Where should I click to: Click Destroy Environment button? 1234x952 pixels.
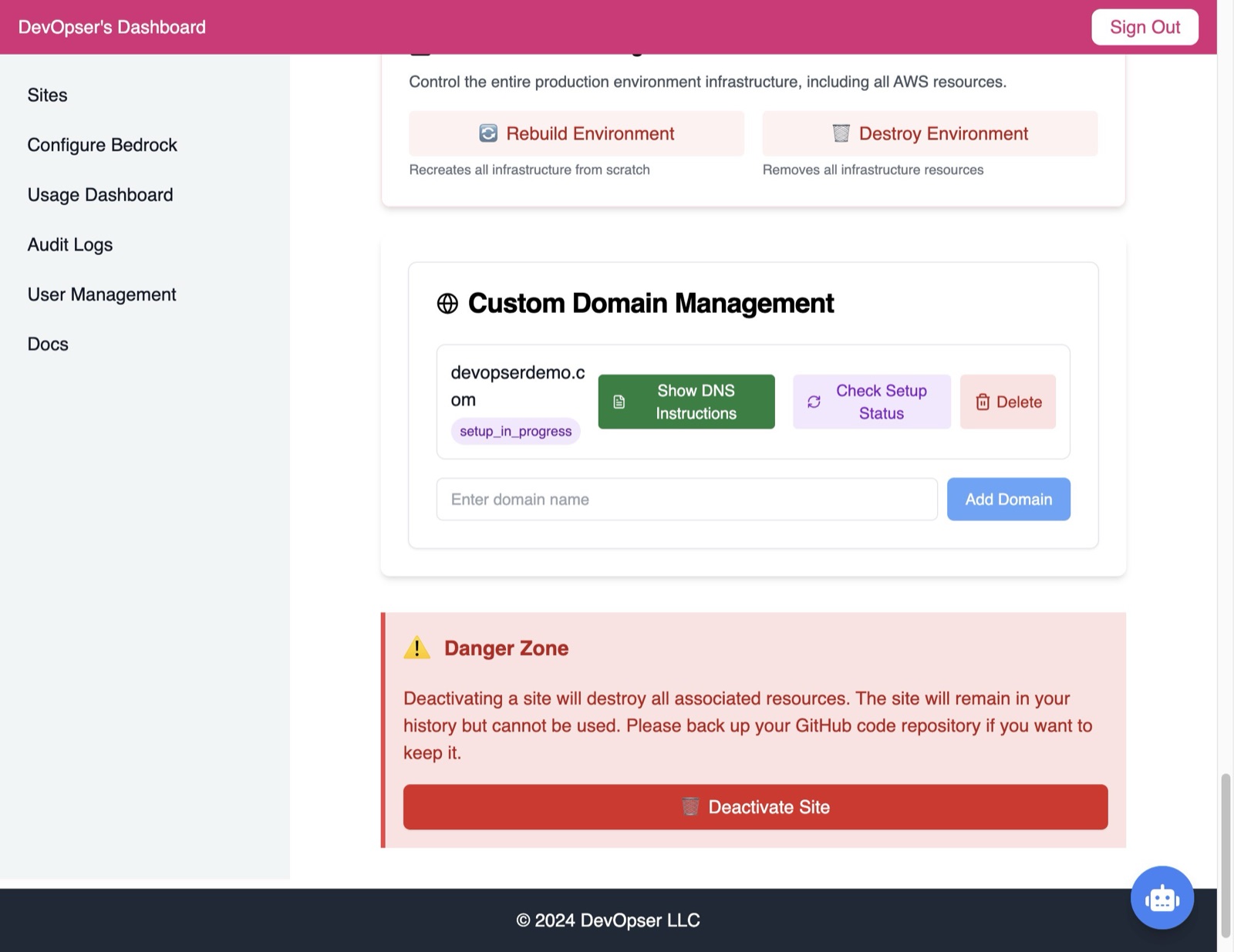(x=930, y=133)
